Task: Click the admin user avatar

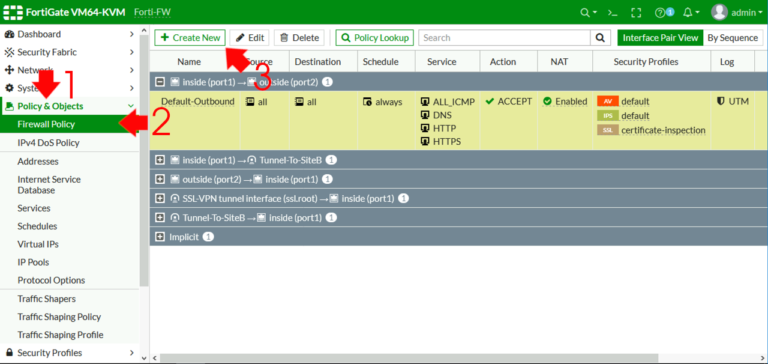Action: point(719,12)
